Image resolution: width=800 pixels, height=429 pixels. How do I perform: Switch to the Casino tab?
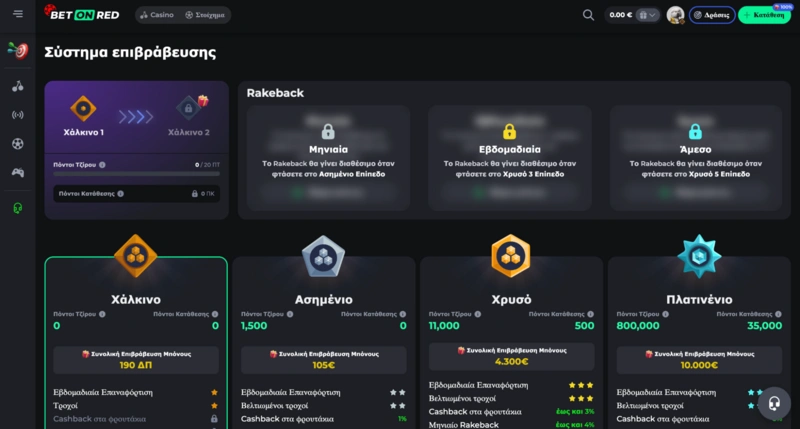click(x=157, y=15)
